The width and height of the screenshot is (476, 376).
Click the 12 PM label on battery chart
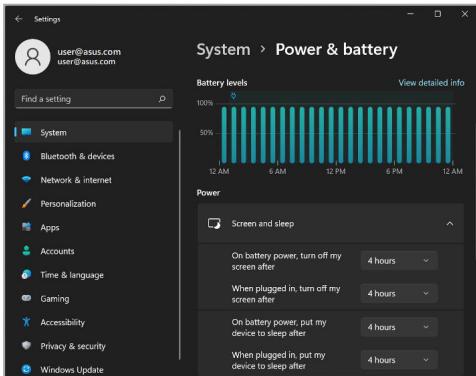coord(336,171)
